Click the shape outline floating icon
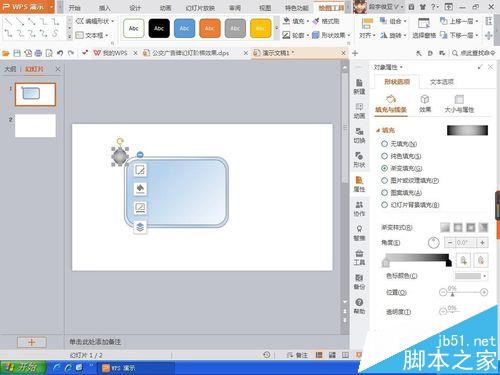Viewport: 500px width, 375px height. coord(140,170)
